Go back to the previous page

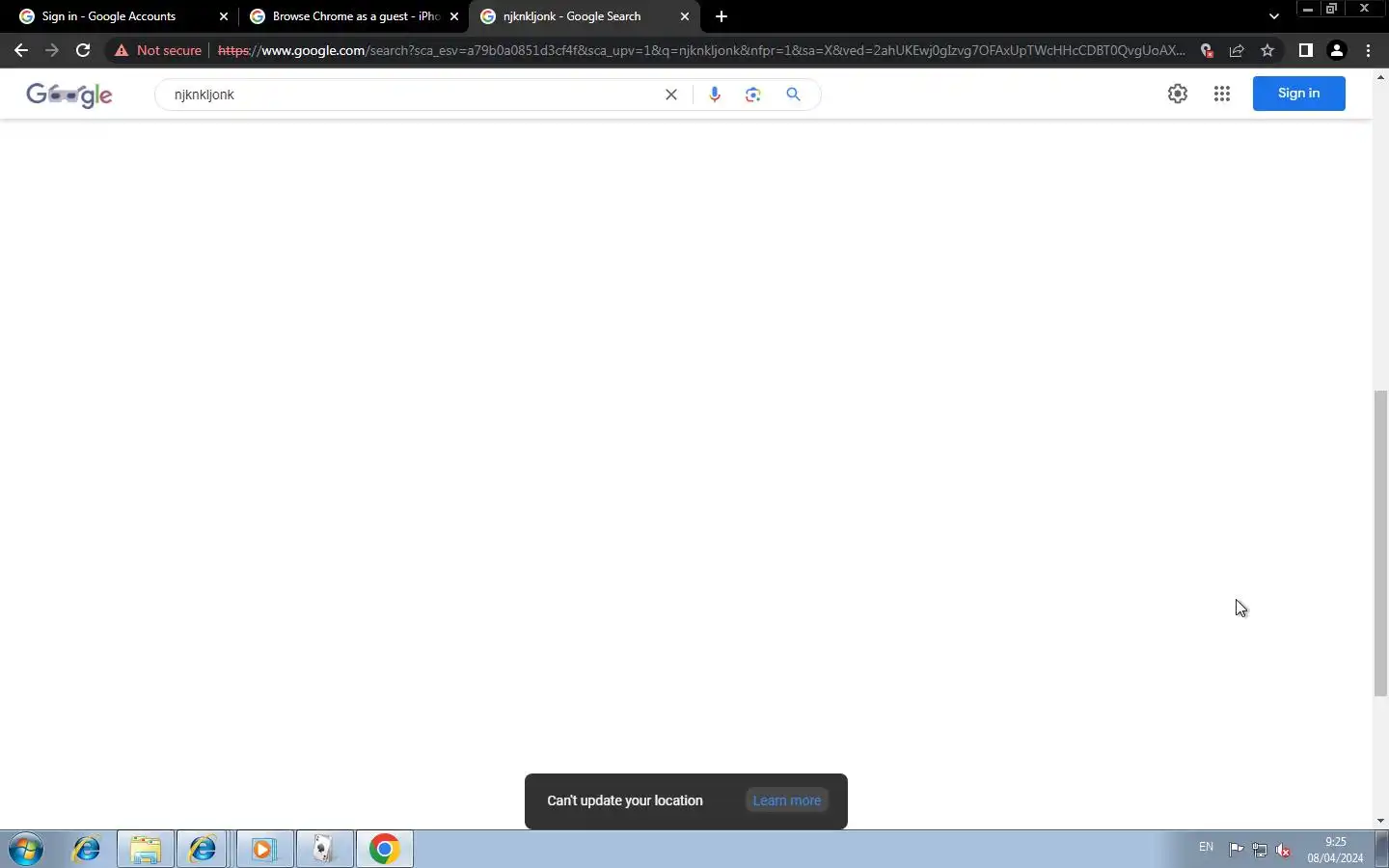coord(21,50)
